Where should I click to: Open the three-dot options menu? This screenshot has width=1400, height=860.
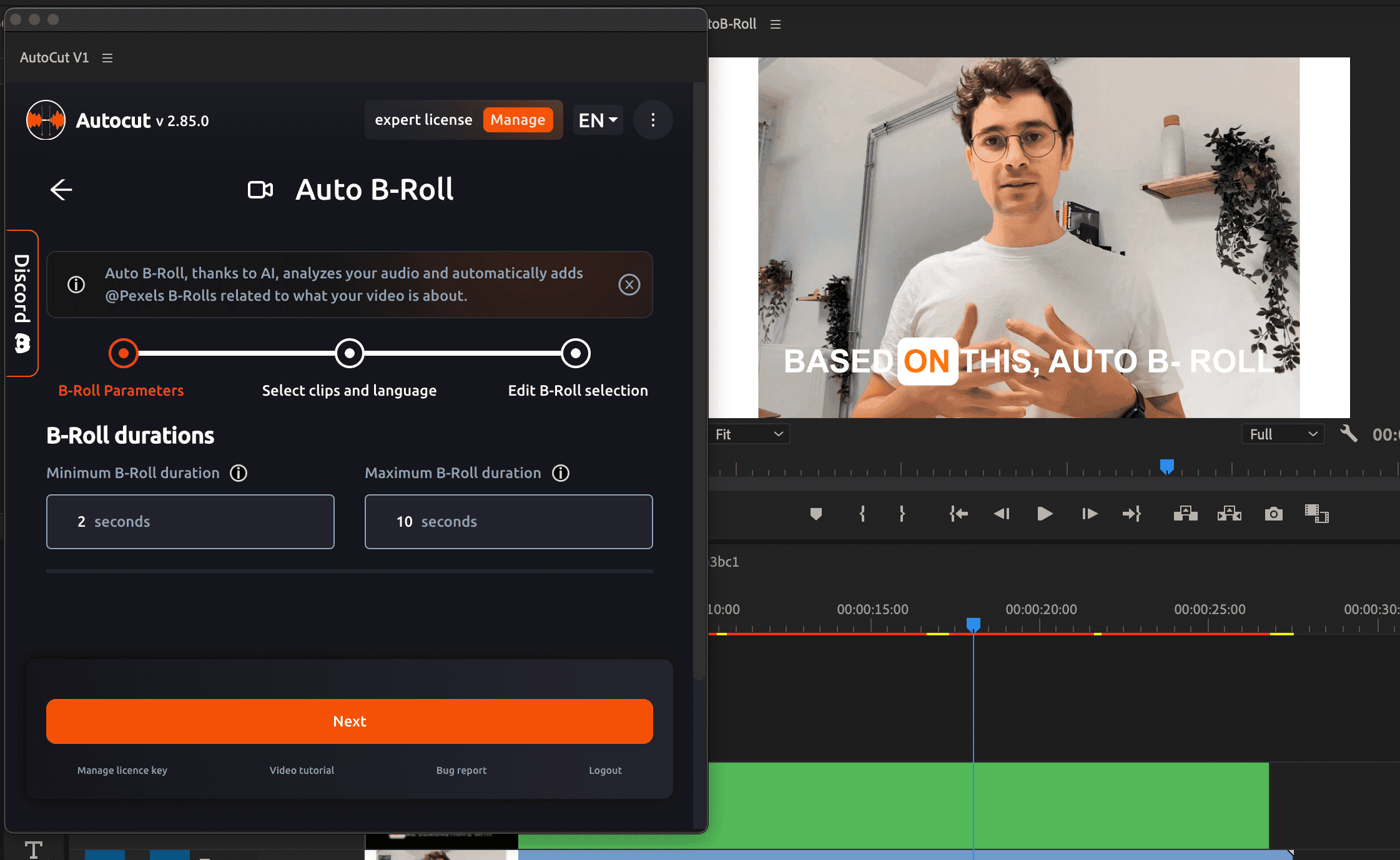pos(653,120)
